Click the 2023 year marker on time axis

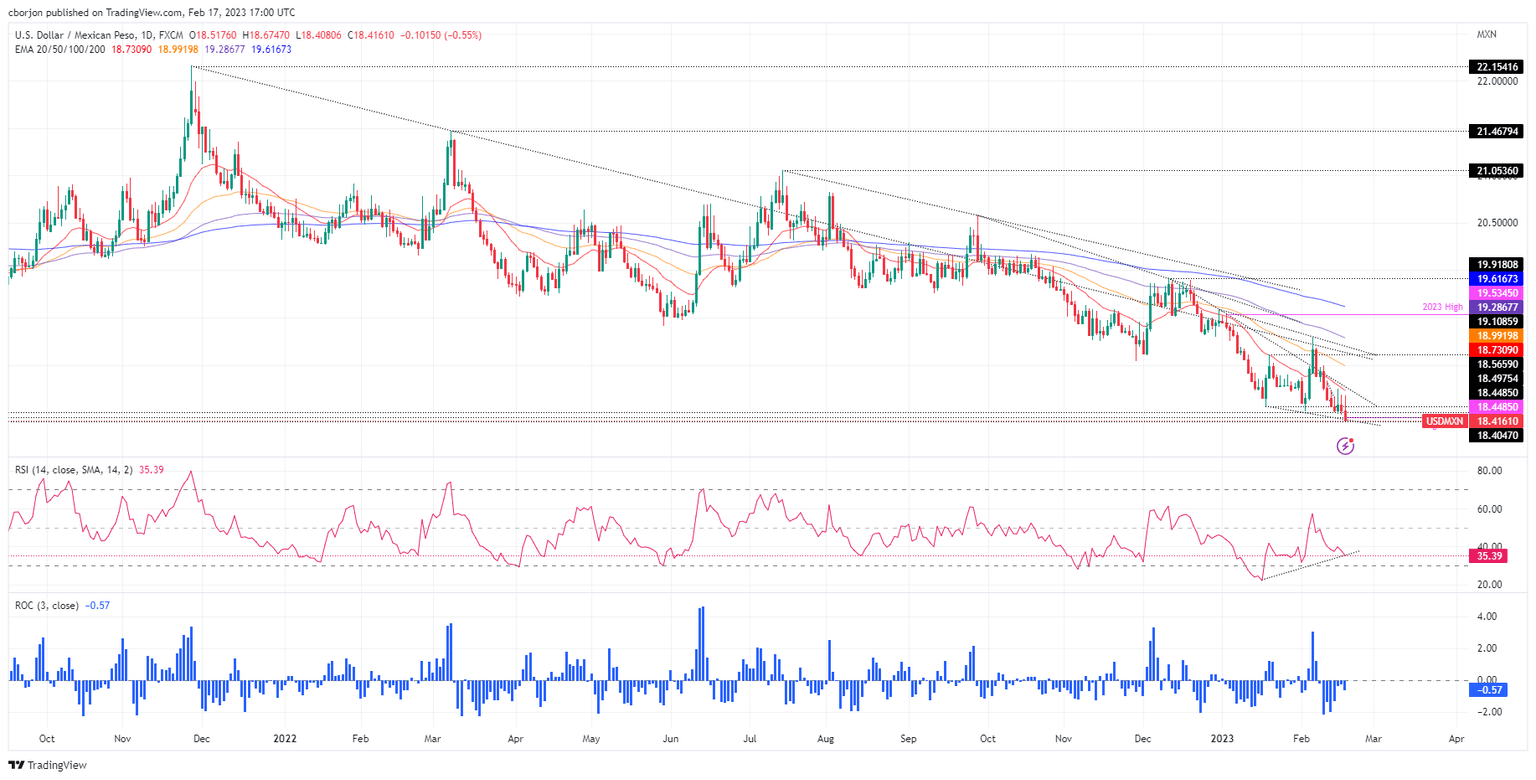click(1220, 738)
